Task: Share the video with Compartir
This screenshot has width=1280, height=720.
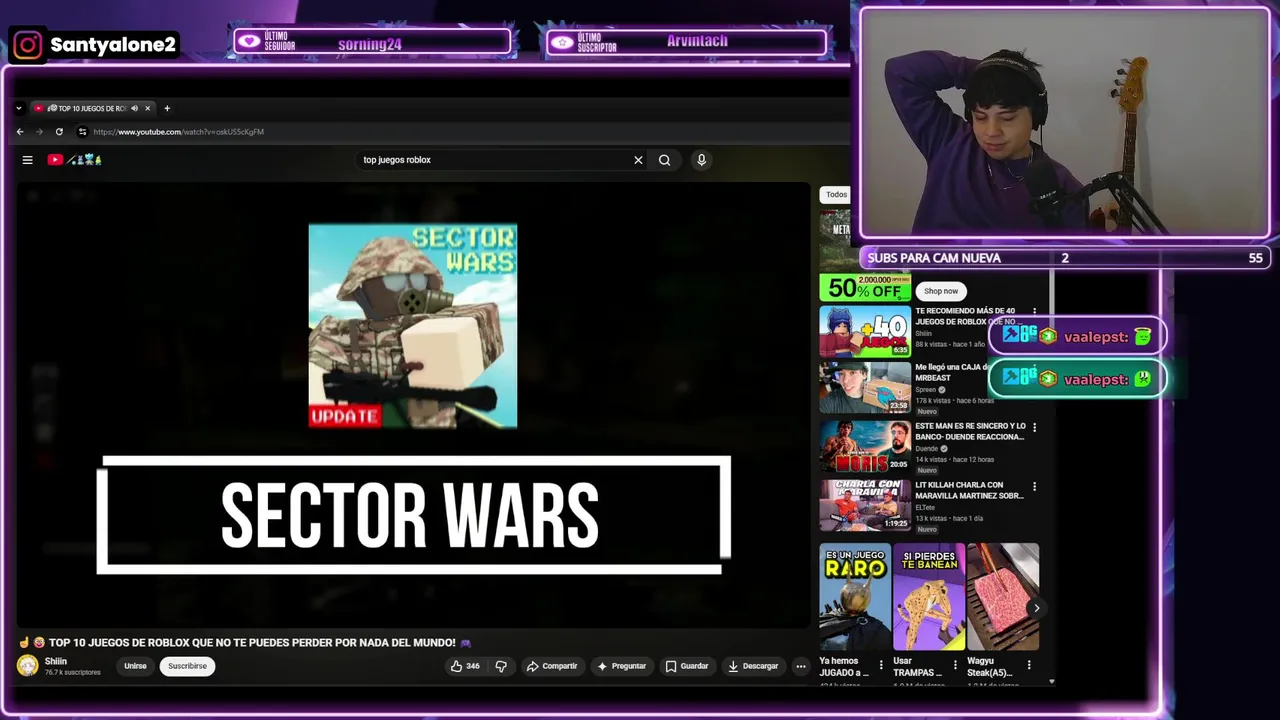Action: (552, 666)
